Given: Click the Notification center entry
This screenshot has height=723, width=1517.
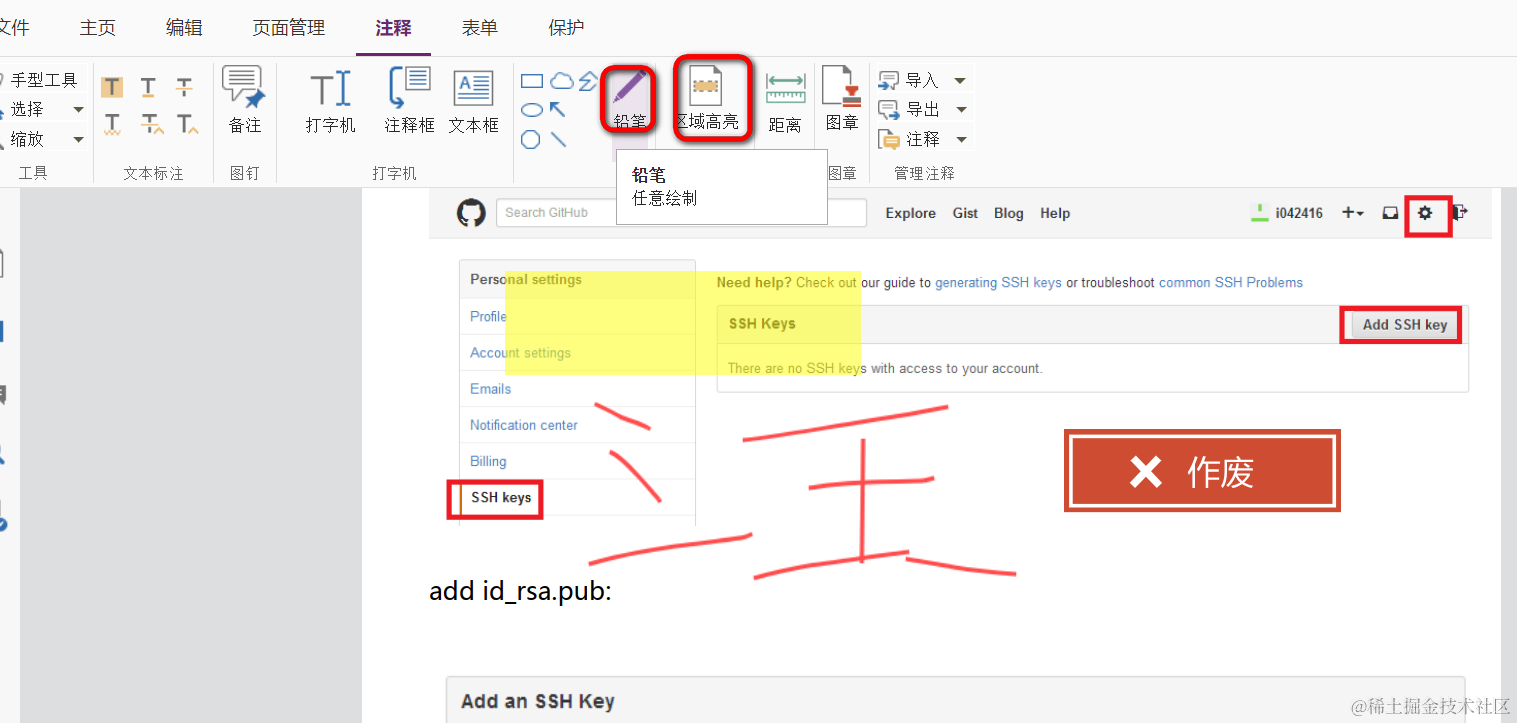Looking at the screenshot, I should tap(524, 425).
